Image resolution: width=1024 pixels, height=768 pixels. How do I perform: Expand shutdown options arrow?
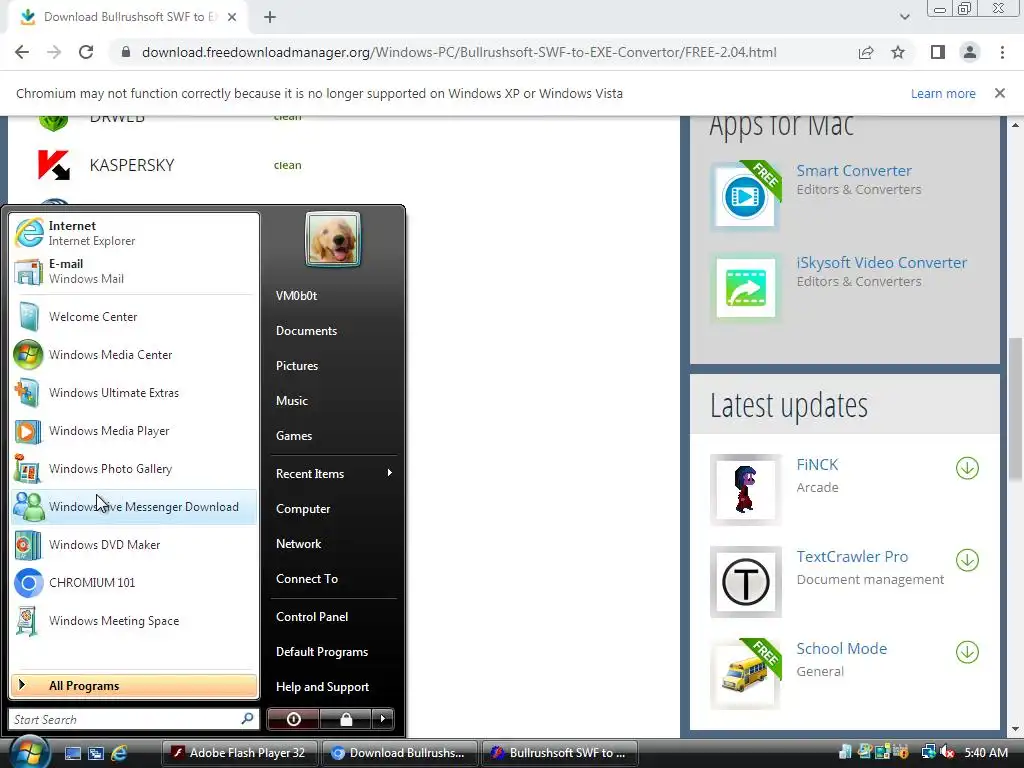pyautogui.click(x=383, y=719)
